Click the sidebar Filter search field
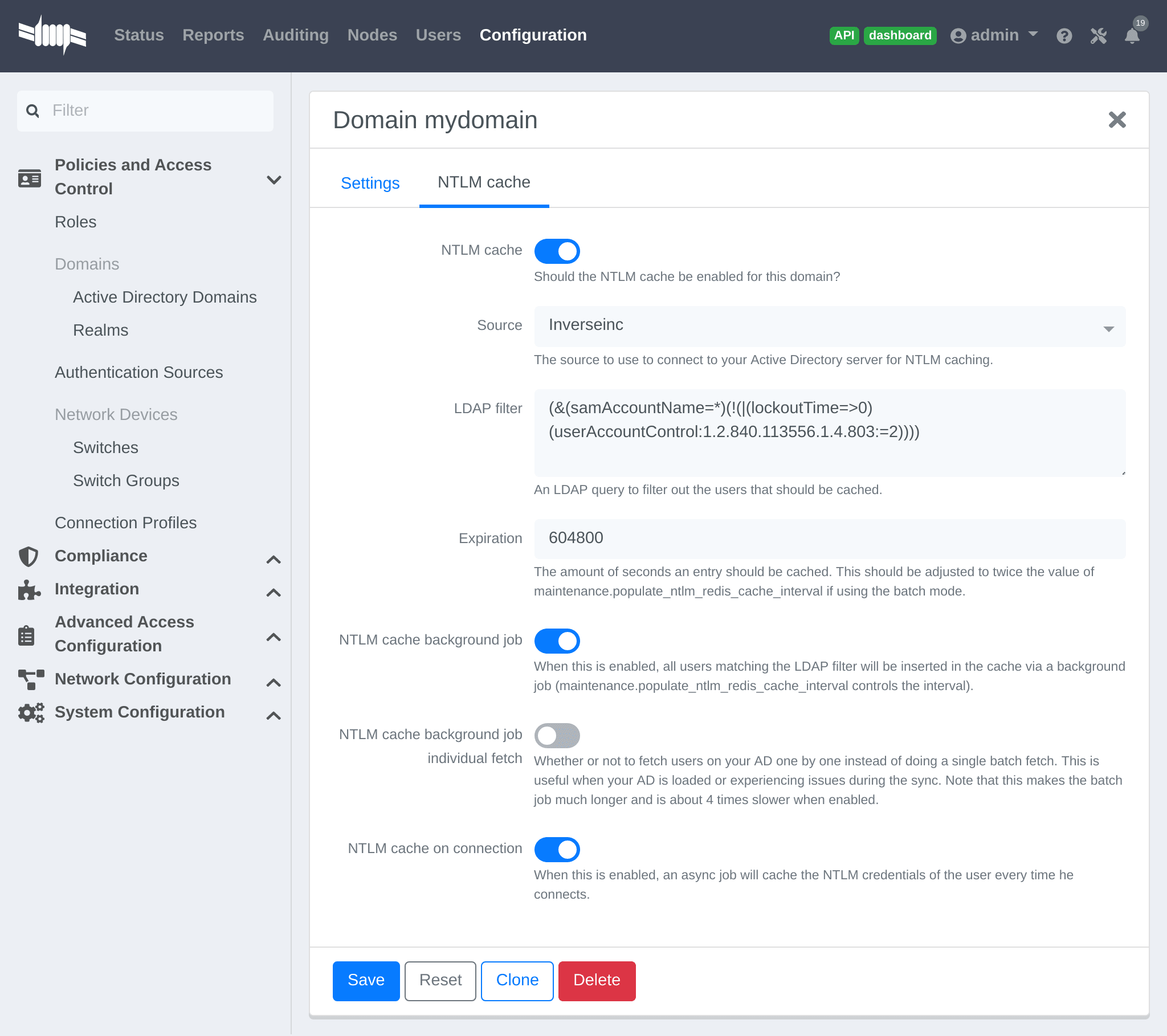This screenshot has height=1036, width=1167. click(x=145, y=111)
